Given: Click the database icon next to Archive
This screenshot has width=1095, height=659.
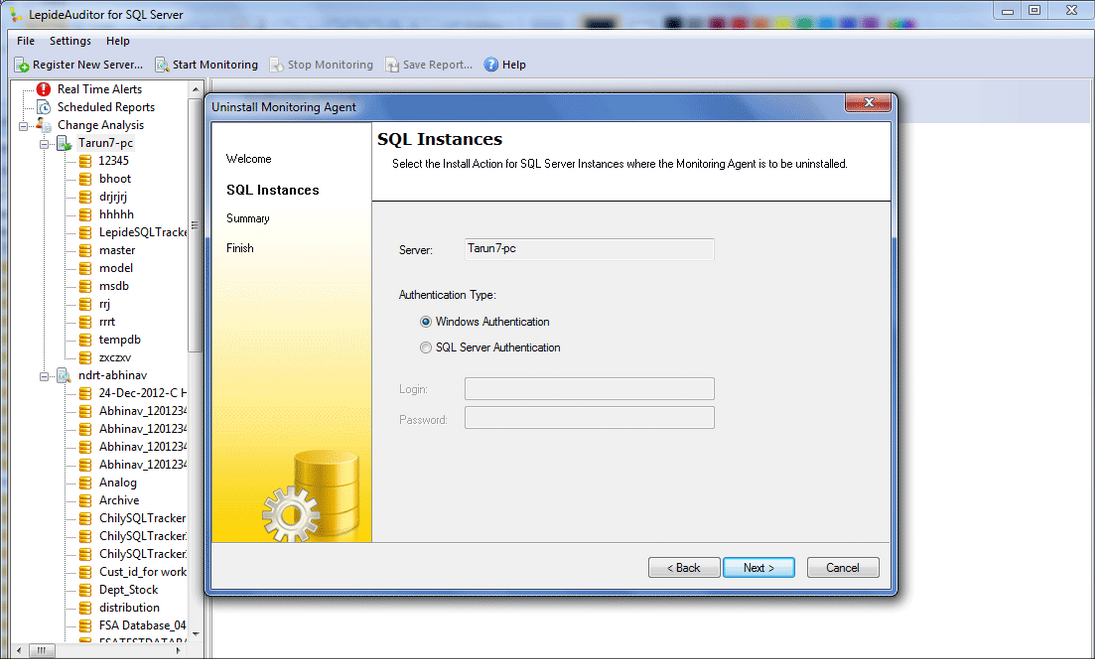Looking at the screenshot, I should [x=85, y=501].
